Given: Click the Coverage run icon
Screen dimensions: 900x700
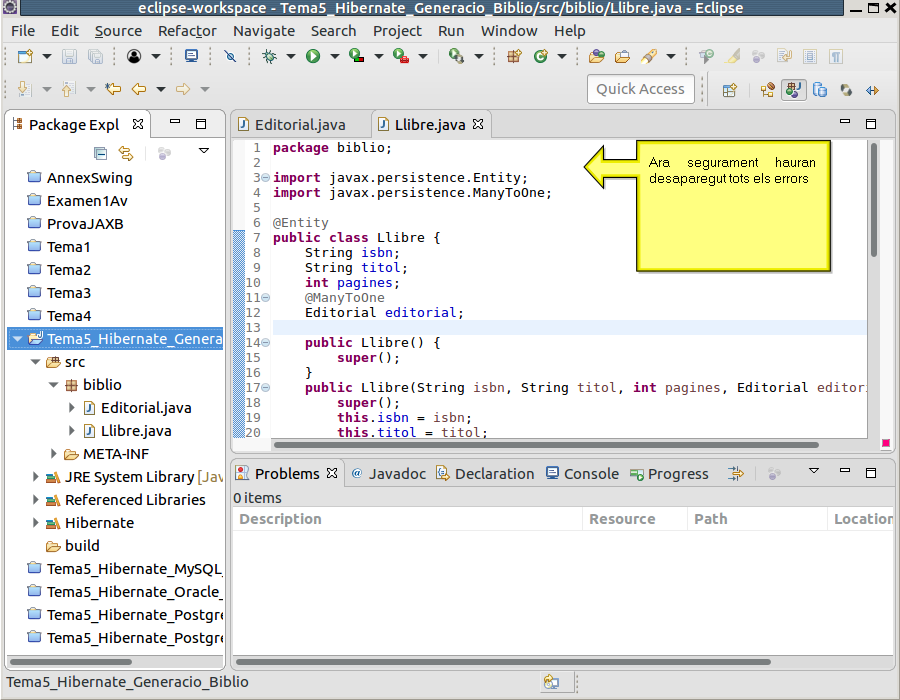Looking at the screenshot, I should pyautogui.click(x=356, y=56).
